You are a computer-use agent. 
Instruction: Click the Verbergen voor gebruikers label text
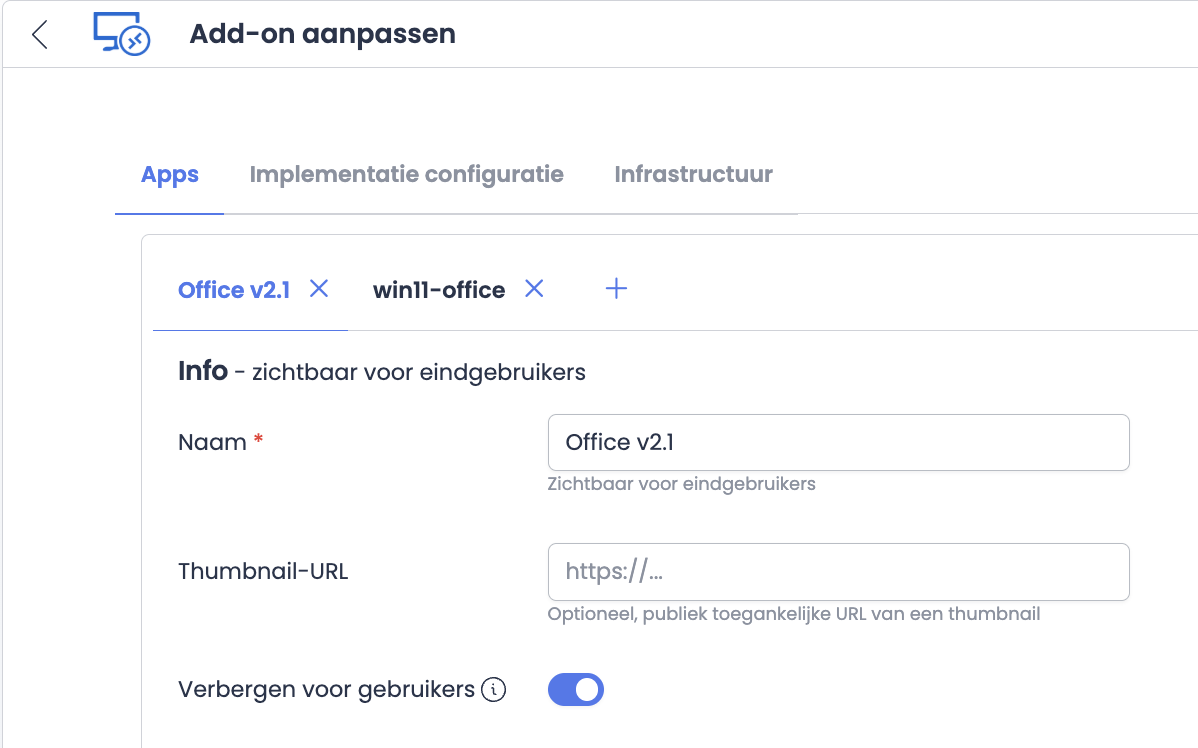tap(326, 690)
